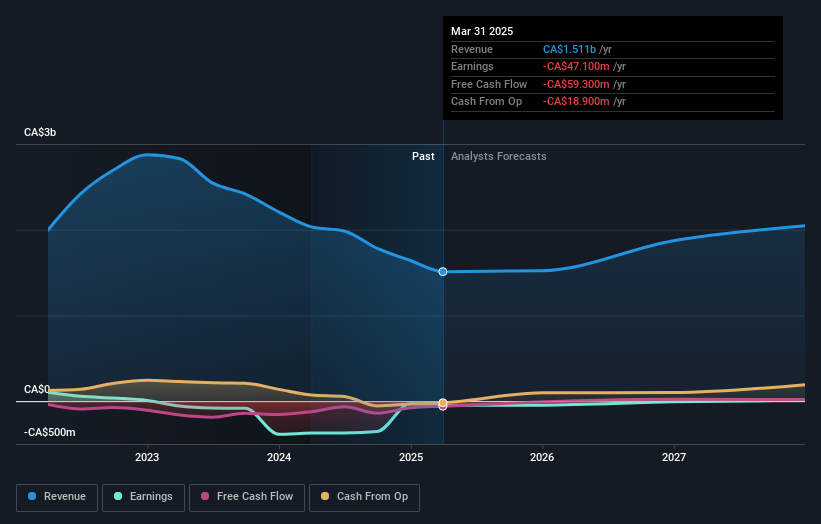This screenshot has height=524, width=821.
Task: Click the Past label
Action: coord(423,157)
